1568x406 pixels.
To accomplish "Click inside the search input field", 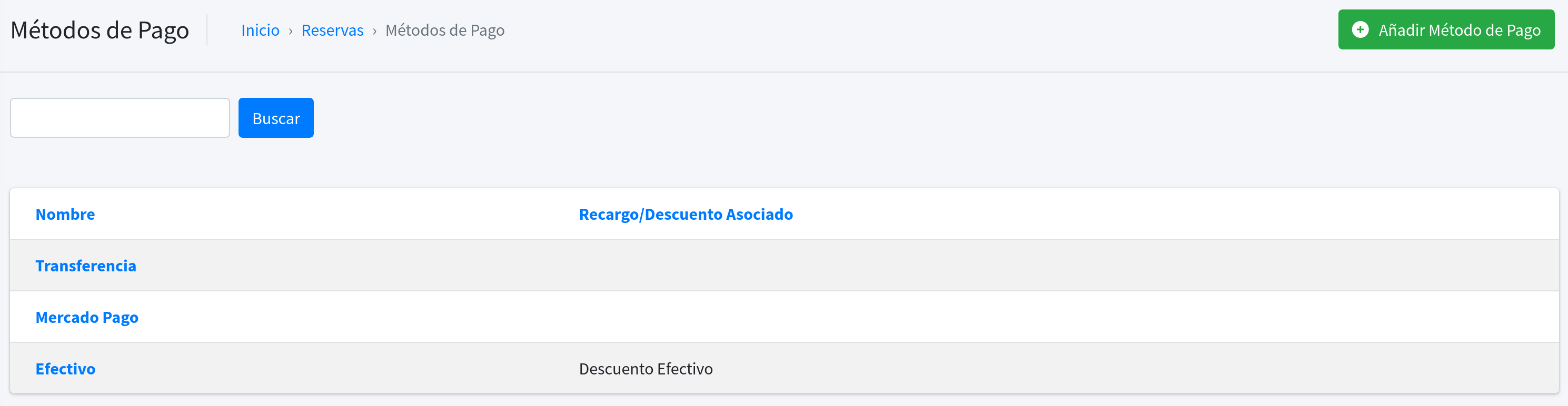I will pyautogui.click(x=120, y=117).
